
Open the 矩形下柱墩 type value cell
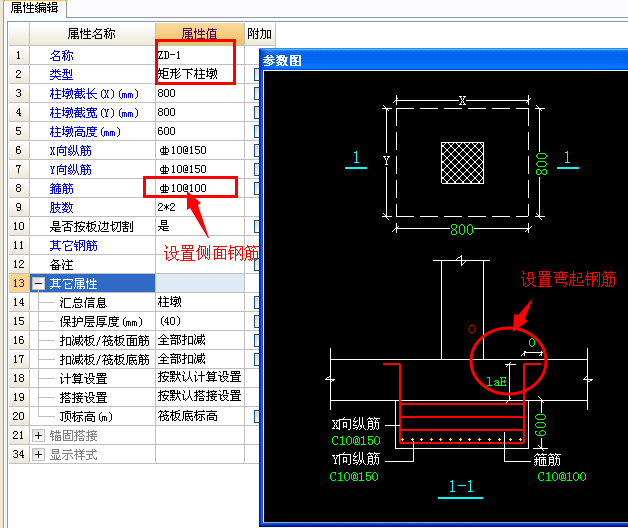pos(199,74)
